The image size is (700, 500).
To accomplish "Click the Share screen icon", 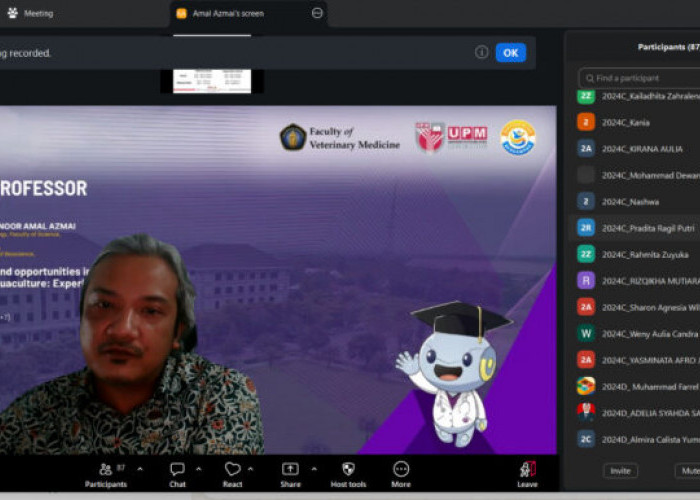I will tap(290, 469).
